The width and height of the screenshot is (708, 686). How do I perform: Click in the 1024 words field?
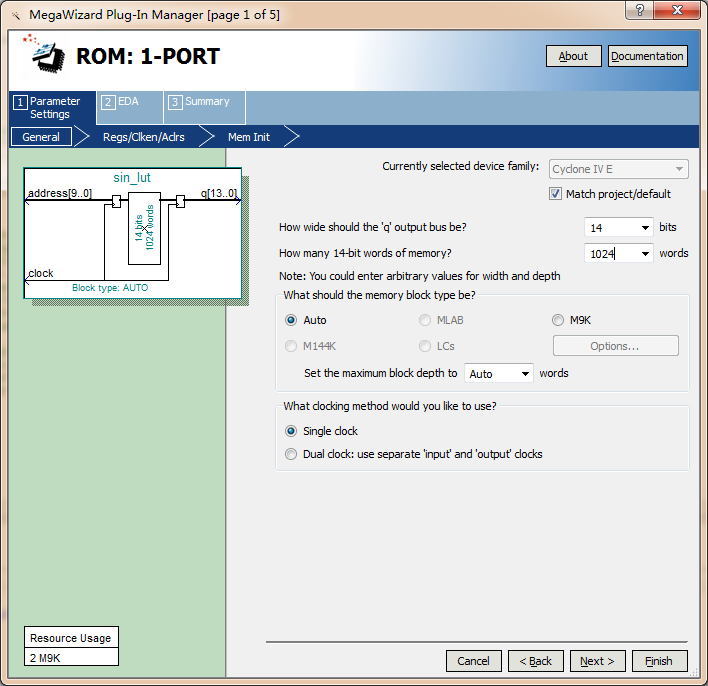click(x=611, y=254)
